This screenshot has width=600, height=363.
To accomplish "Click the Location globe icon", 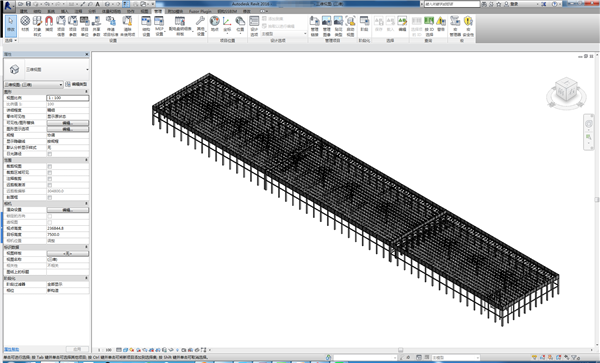I will [215, 24].
